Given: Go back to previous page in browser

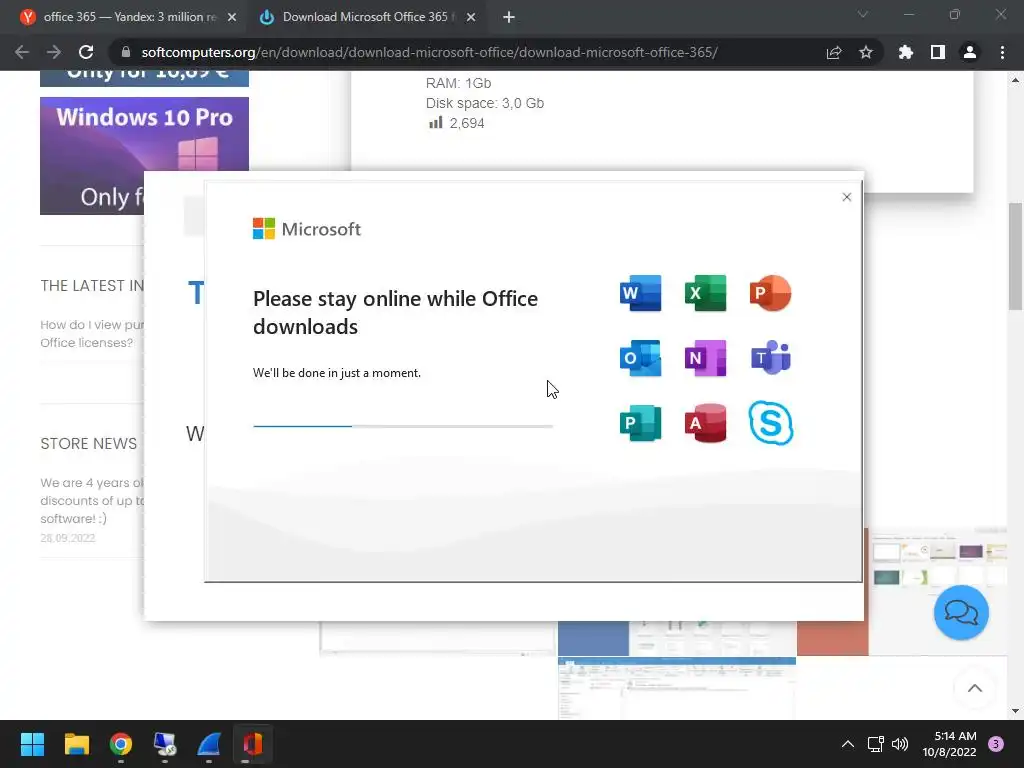Looking at the screenshot, I should point(22,52).
